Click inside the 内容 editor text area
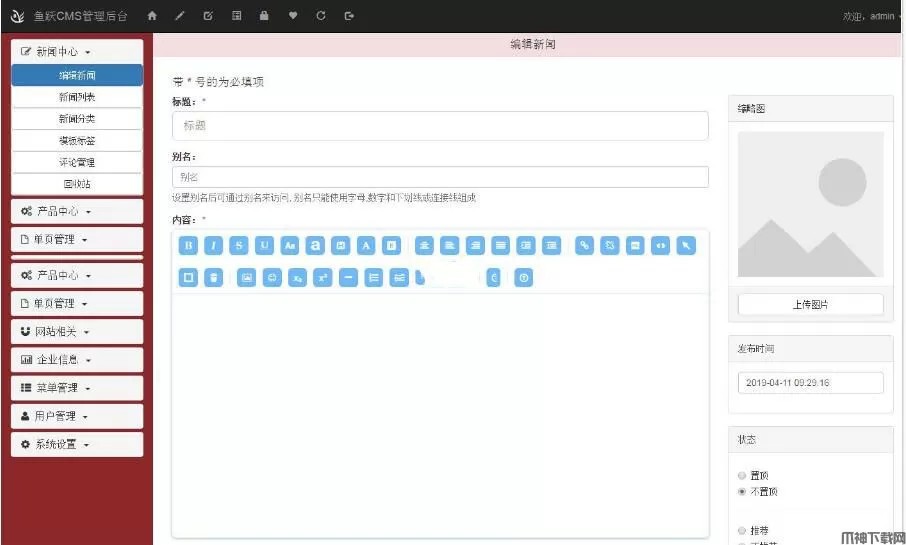 point(440,416)
